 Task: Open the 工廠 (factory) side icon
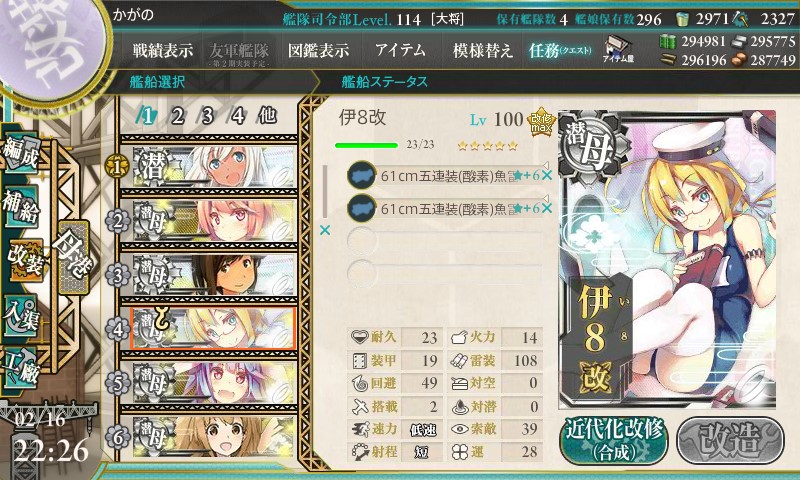pos(21,368)
